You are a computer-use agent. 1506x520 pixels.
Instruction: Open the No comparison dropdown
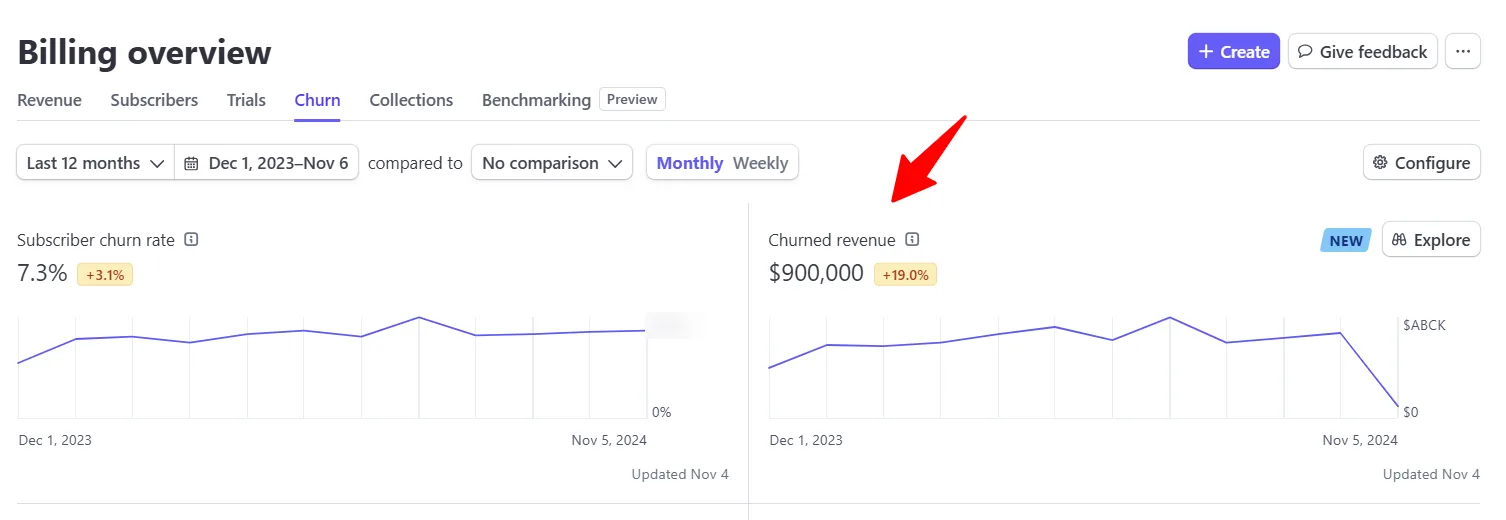click(x=552, y=163)
